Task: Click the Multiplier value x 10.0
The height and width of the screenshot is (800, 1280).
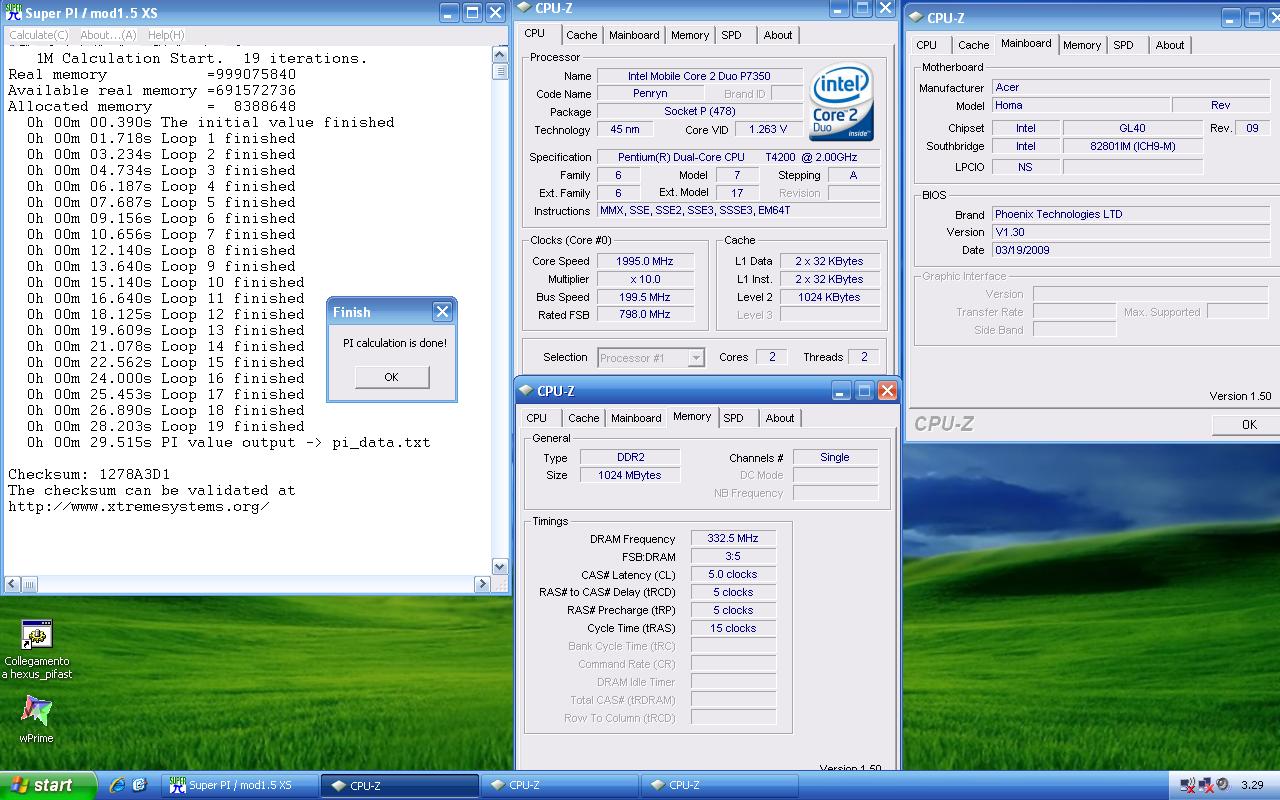Action: point(645,279)
